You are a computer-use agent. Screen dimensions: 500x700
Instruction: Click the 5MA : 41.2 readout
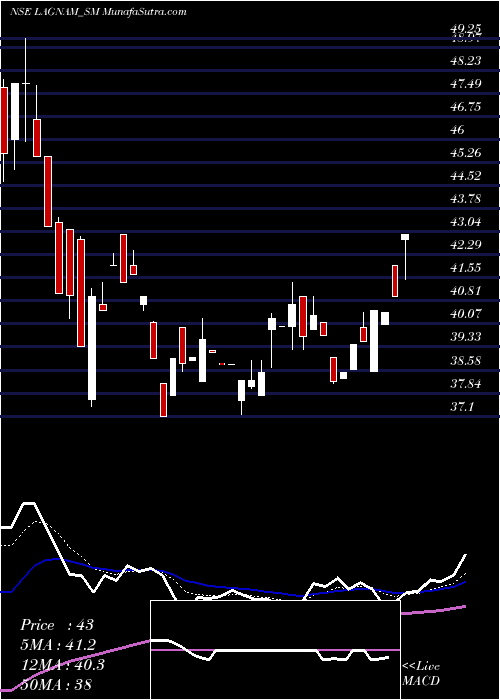tap(58, 645)
